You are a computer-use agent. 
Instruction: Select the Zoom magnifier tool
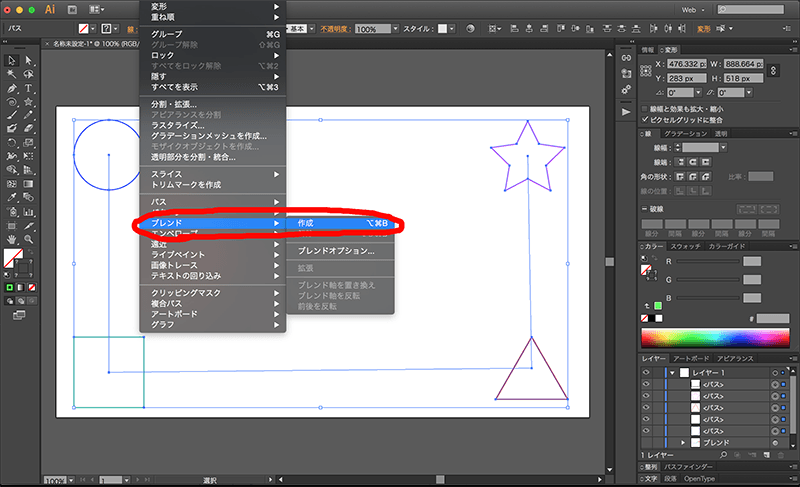[x=29, y=239]
